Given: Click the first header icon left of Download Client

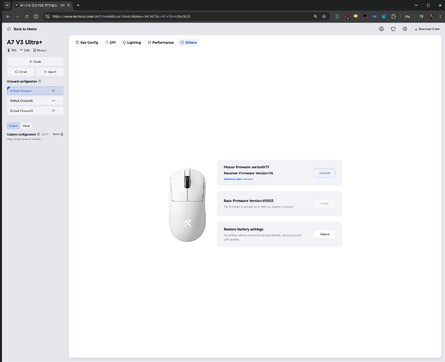Looking at the screenshot, I should pyautogui.click(x=381, y=29).
